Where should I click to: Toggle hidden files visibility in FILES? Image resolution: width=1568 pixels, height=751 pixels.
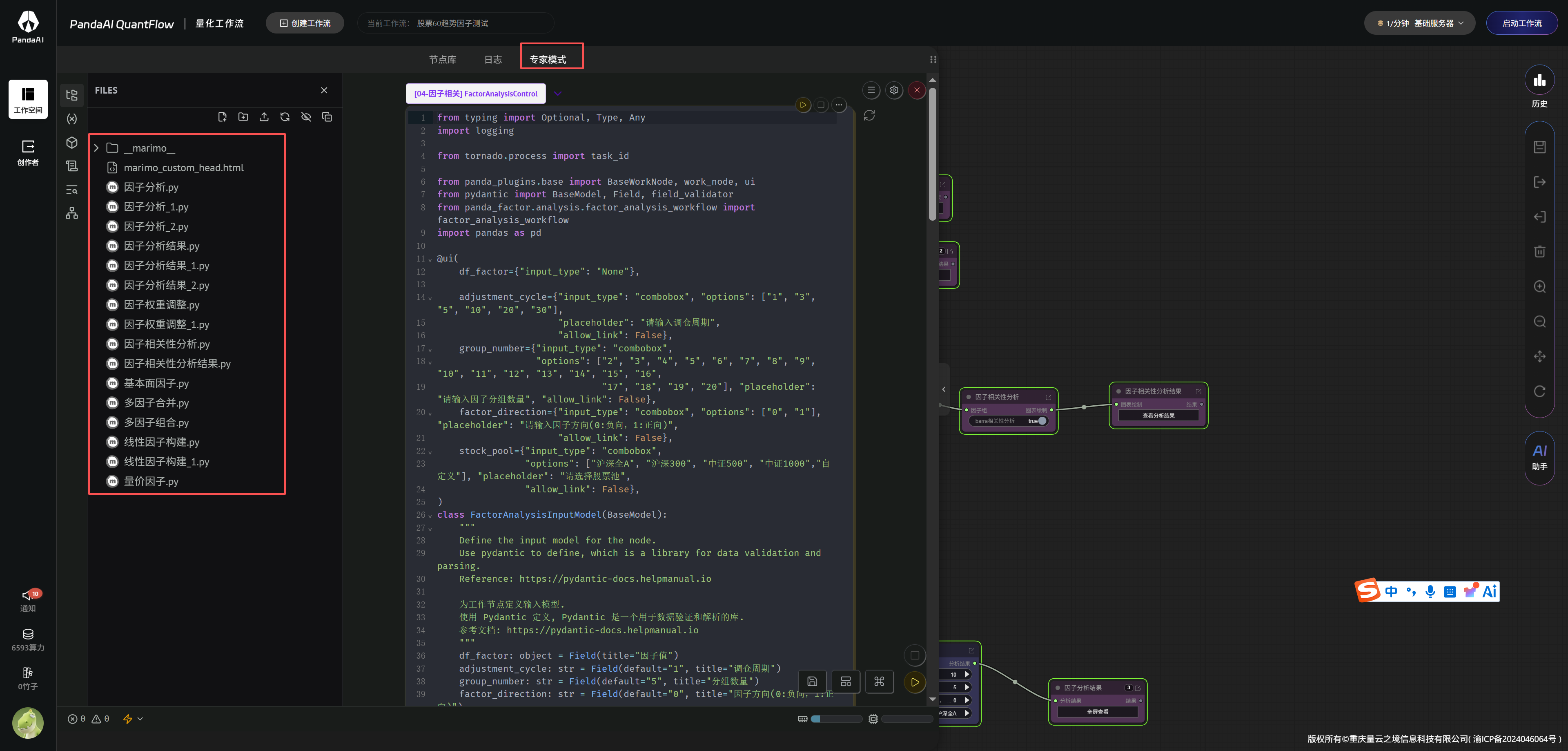[306, 117]
